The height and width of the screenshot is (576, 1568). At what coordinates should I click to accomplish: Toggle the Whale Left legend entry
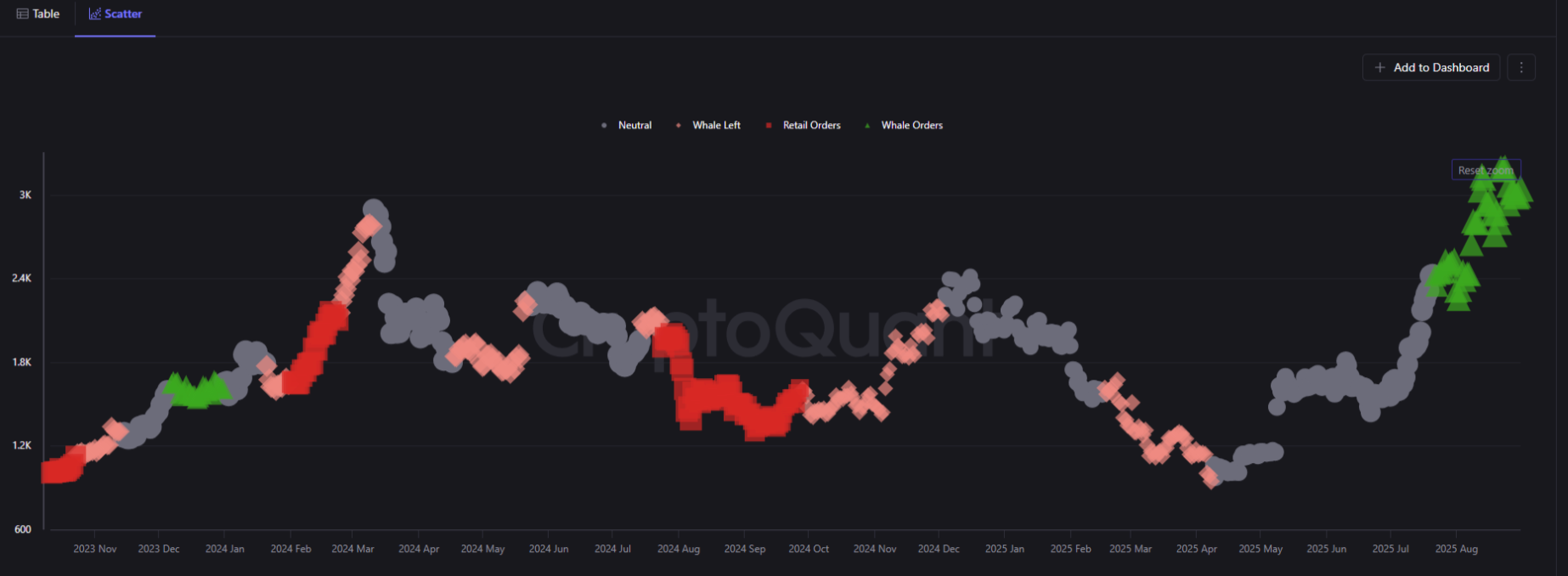coord(716,125)
